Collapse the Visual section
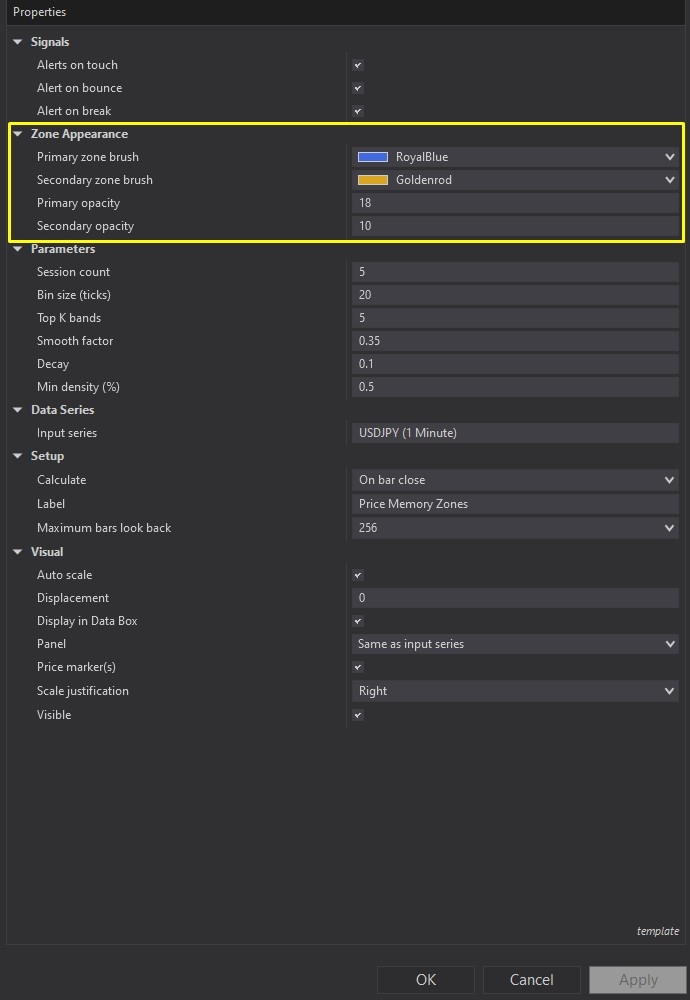The height and width of the screenshot is (1000, 690). [18, 552]
